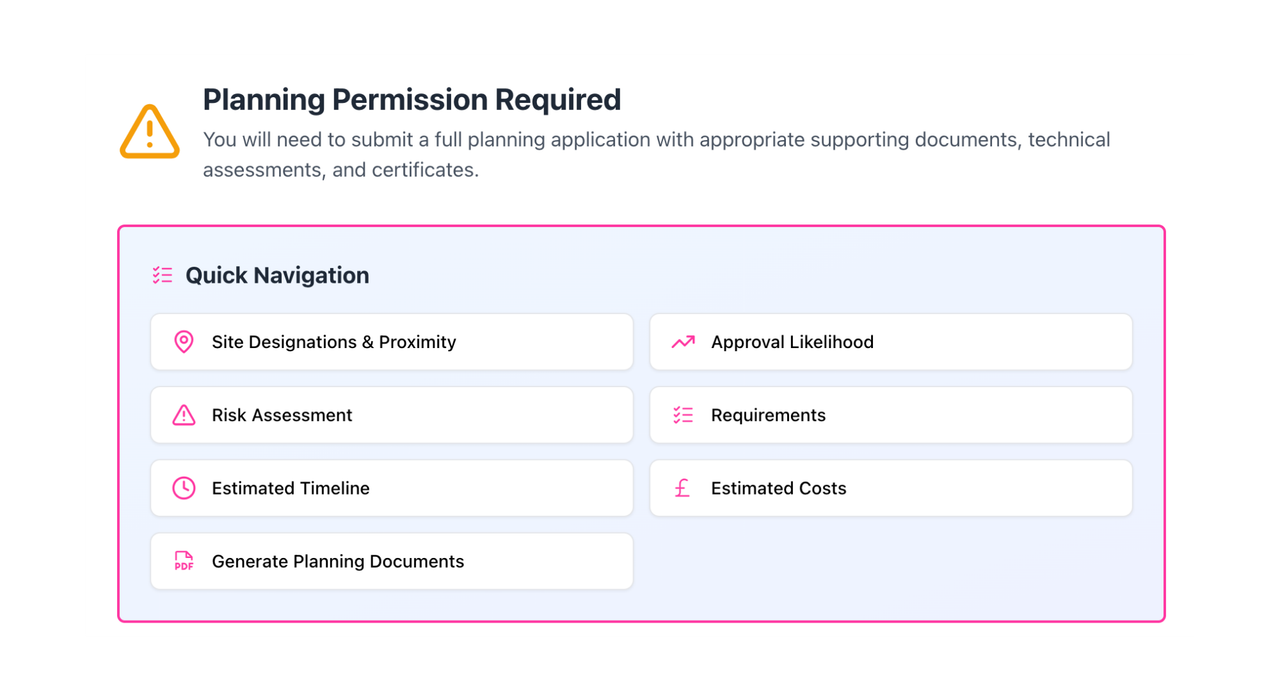The width and height of the screenshot is (1280, 691).
Task: Click empty space below Estimated Costs card
Action: point(890,562)
